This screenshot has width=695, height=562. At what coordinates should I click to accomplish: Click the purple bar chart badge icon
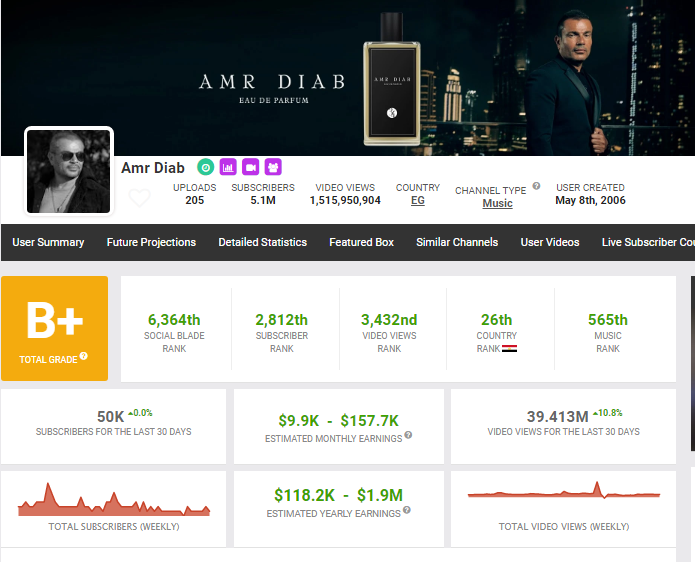point(228,167)
